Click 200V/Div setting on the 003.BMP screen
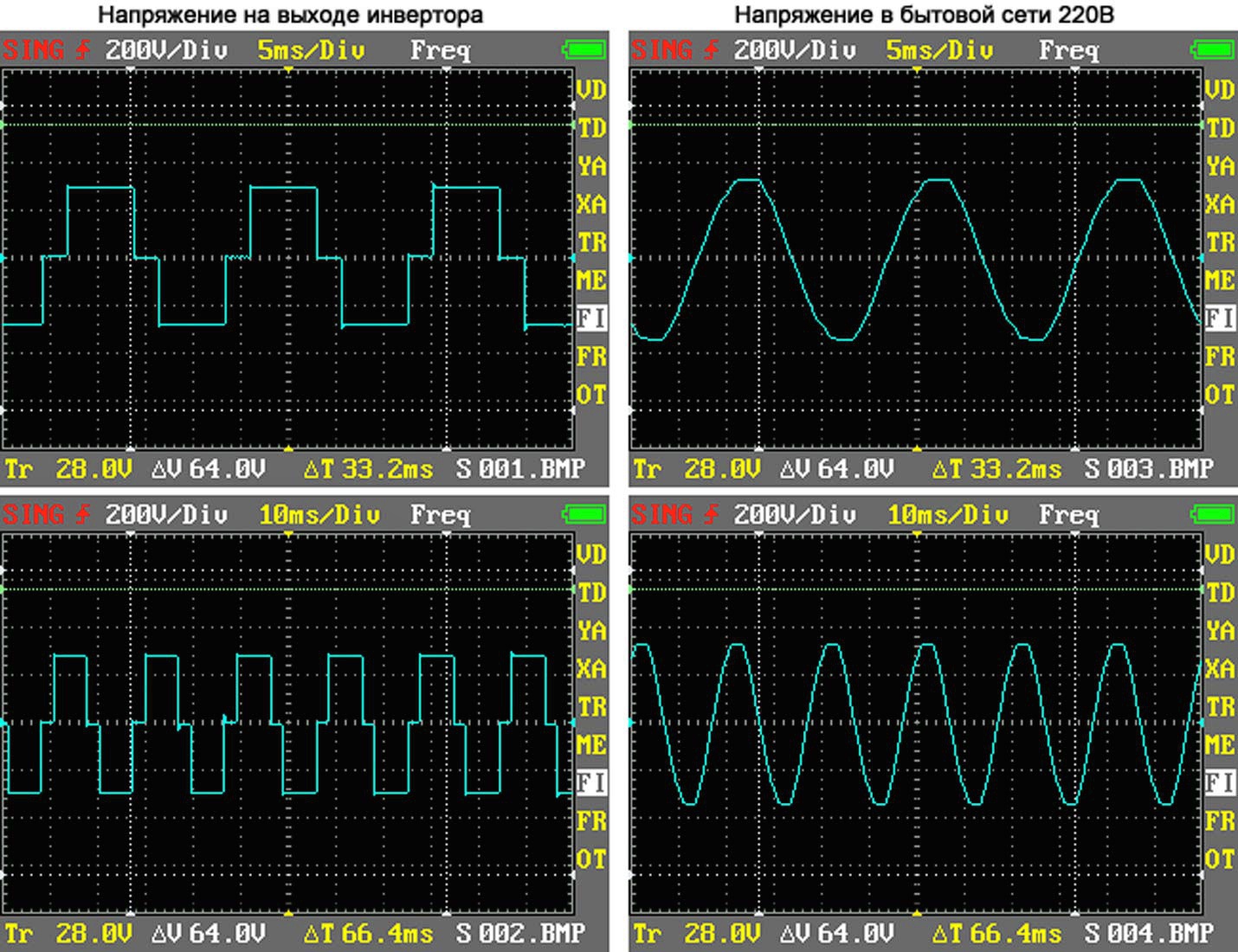Viewport: 1238px width, 952px height. 795,50
